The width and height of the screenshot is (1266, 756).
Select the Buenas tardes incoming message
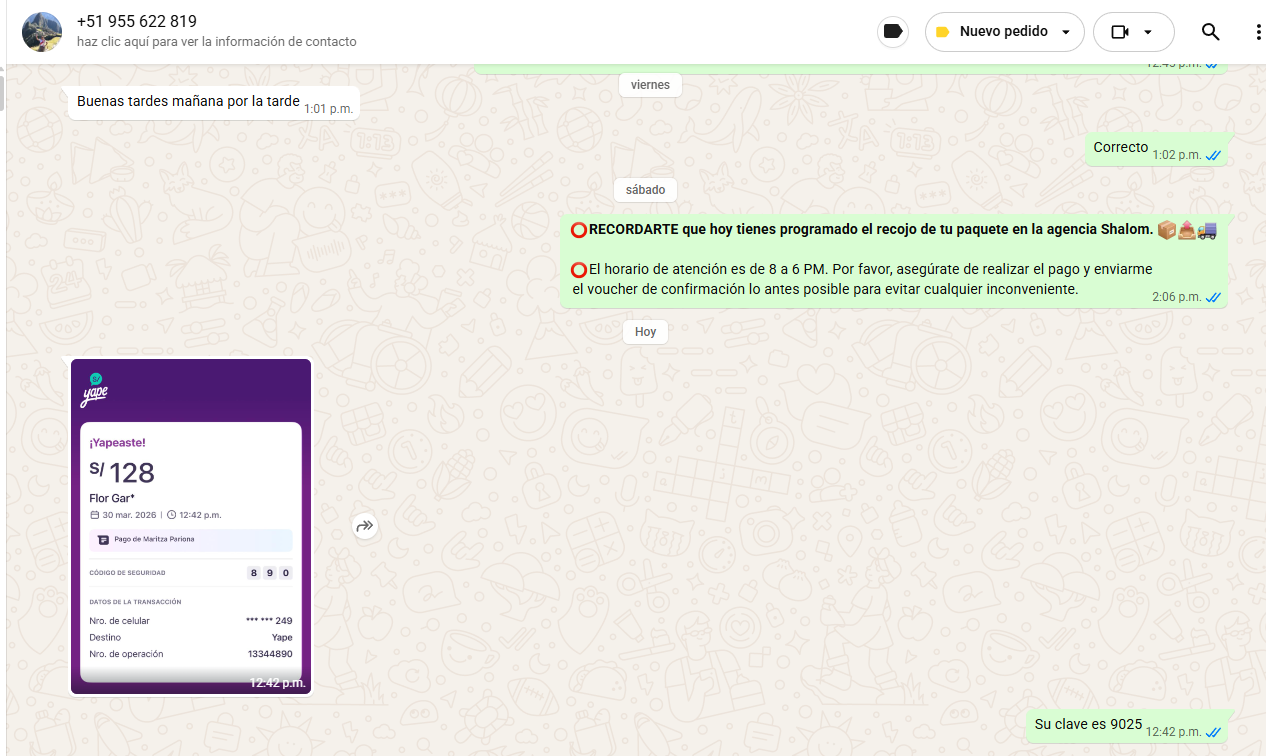[x=188, y=101]
